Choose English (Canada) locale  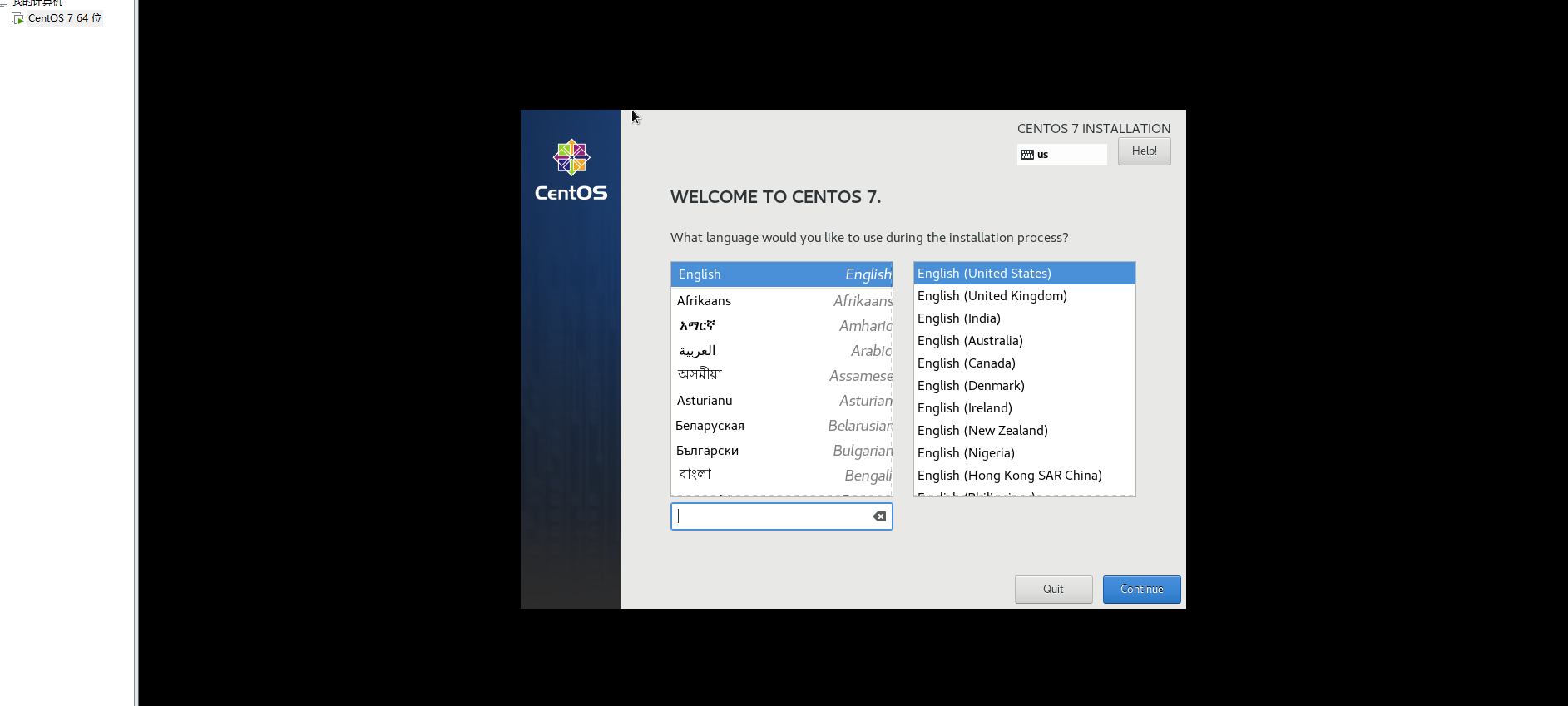[1024, 363]
